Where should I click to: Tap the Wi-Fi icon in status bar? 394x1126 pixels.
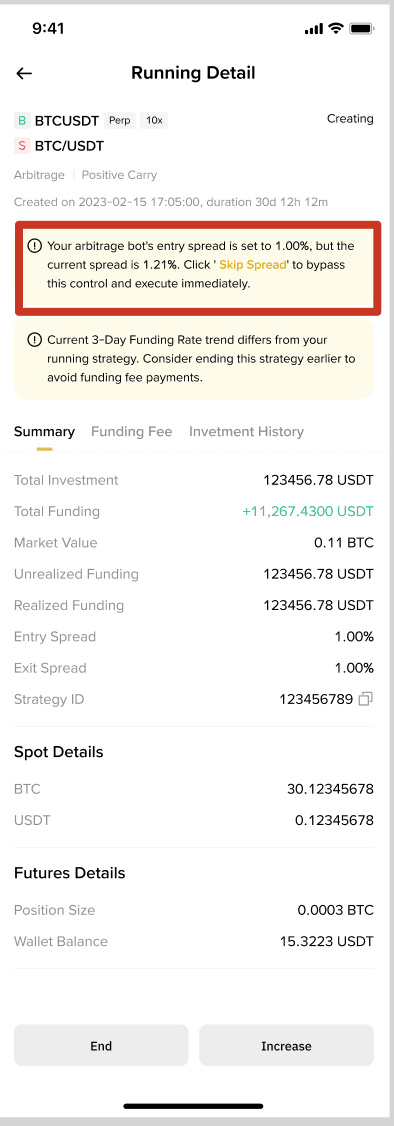(335, 29)
